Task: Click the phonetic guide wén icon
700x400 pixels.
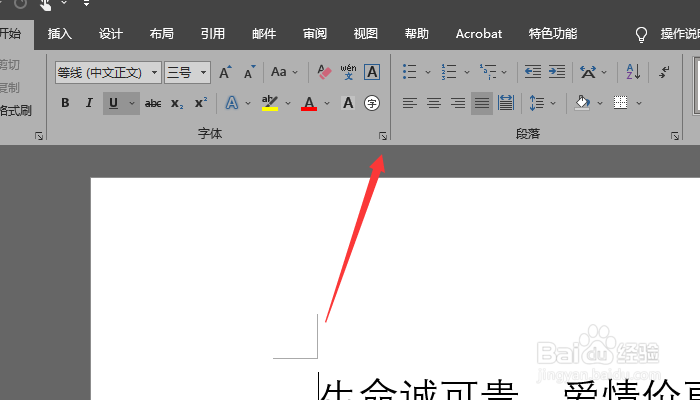Action: pyautogui.click(x=348, y=72)
